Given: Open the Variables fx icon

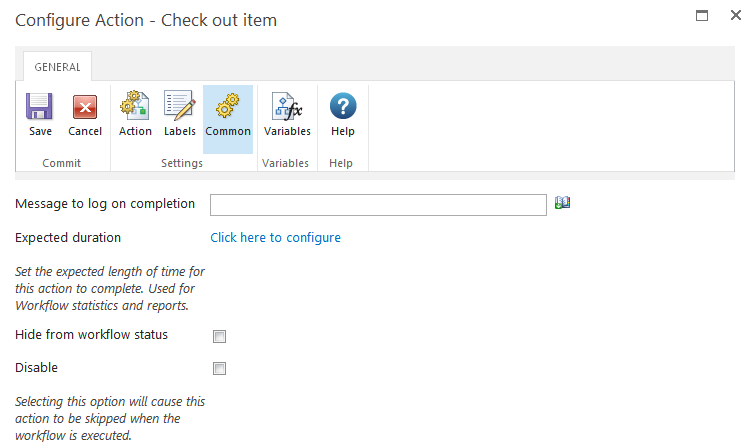Looking at the screenshot, I should pos(287,106).
